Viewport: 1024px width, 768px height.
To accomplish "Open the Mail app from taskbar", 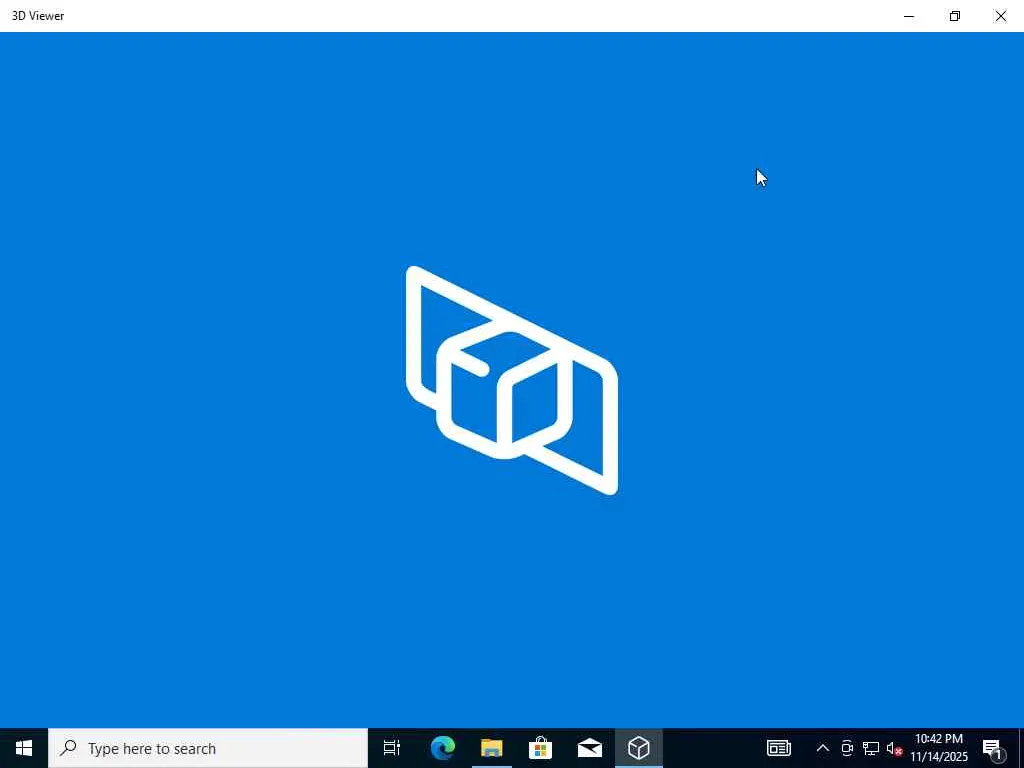I will point(590,748).
